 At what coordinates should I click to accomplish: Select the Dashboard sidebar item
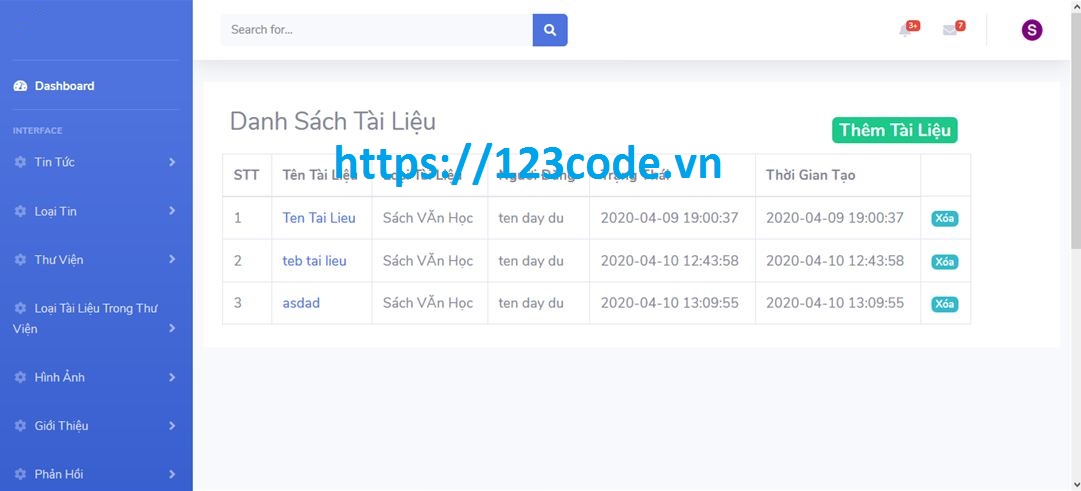click(x=96, y=86)
